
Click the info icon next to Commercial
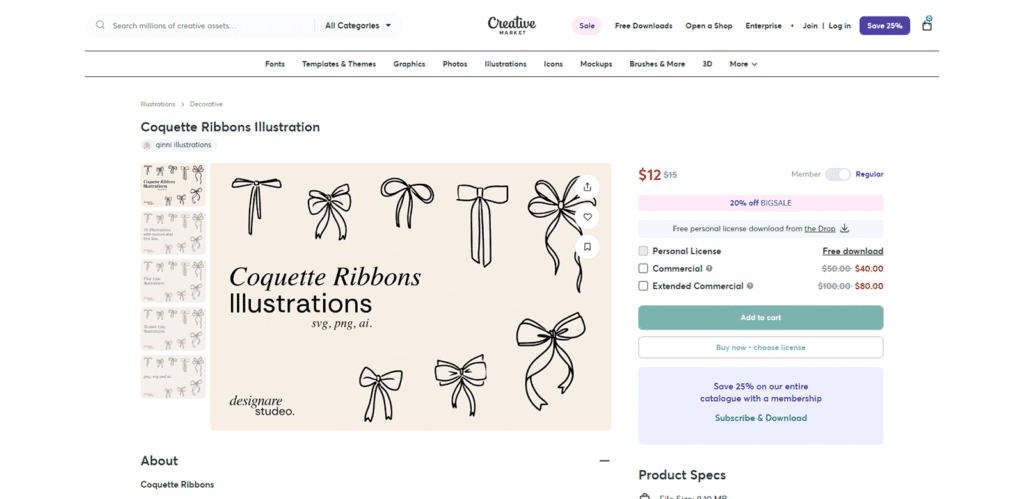click(x=709, y=268)
